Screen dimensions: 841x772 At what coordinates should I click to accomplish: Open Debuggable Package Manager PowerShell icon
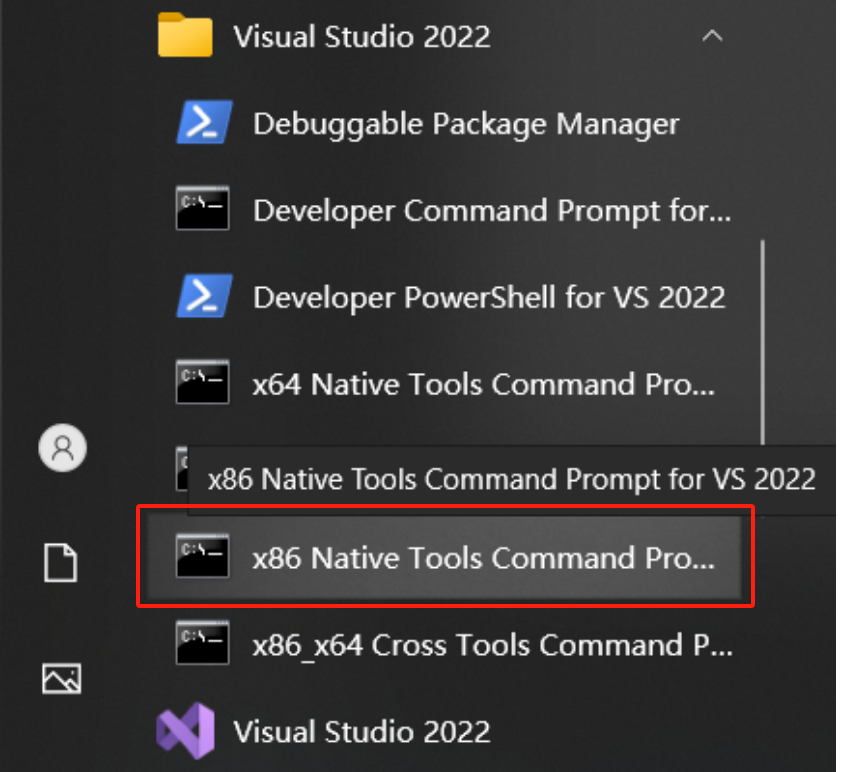click(204, 123)
